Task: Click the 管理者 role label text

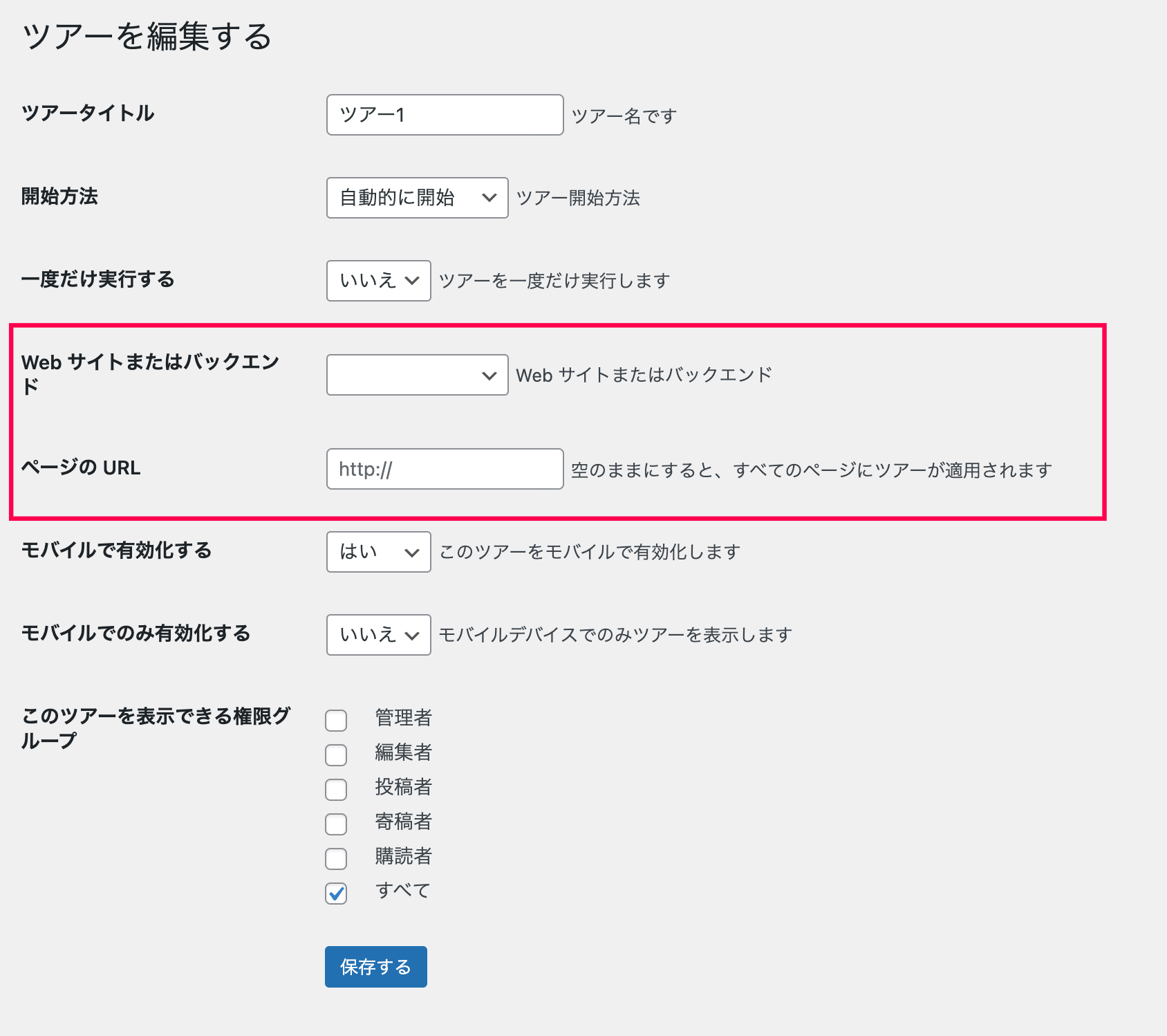Action: pos(404,718)
